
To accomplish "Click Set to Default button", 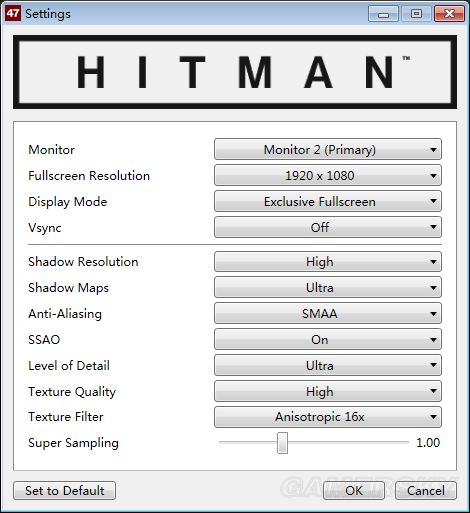I will pyautogui.click(x=65, y=491).
